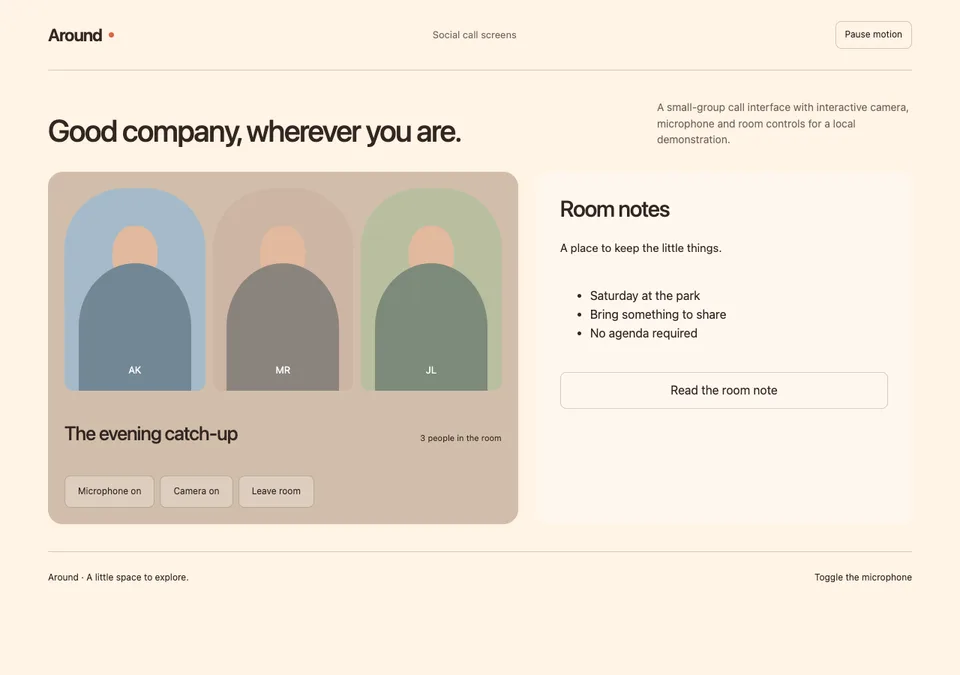Click the Bring something to share note
The image size is (960, 675).
coord(658,315)
